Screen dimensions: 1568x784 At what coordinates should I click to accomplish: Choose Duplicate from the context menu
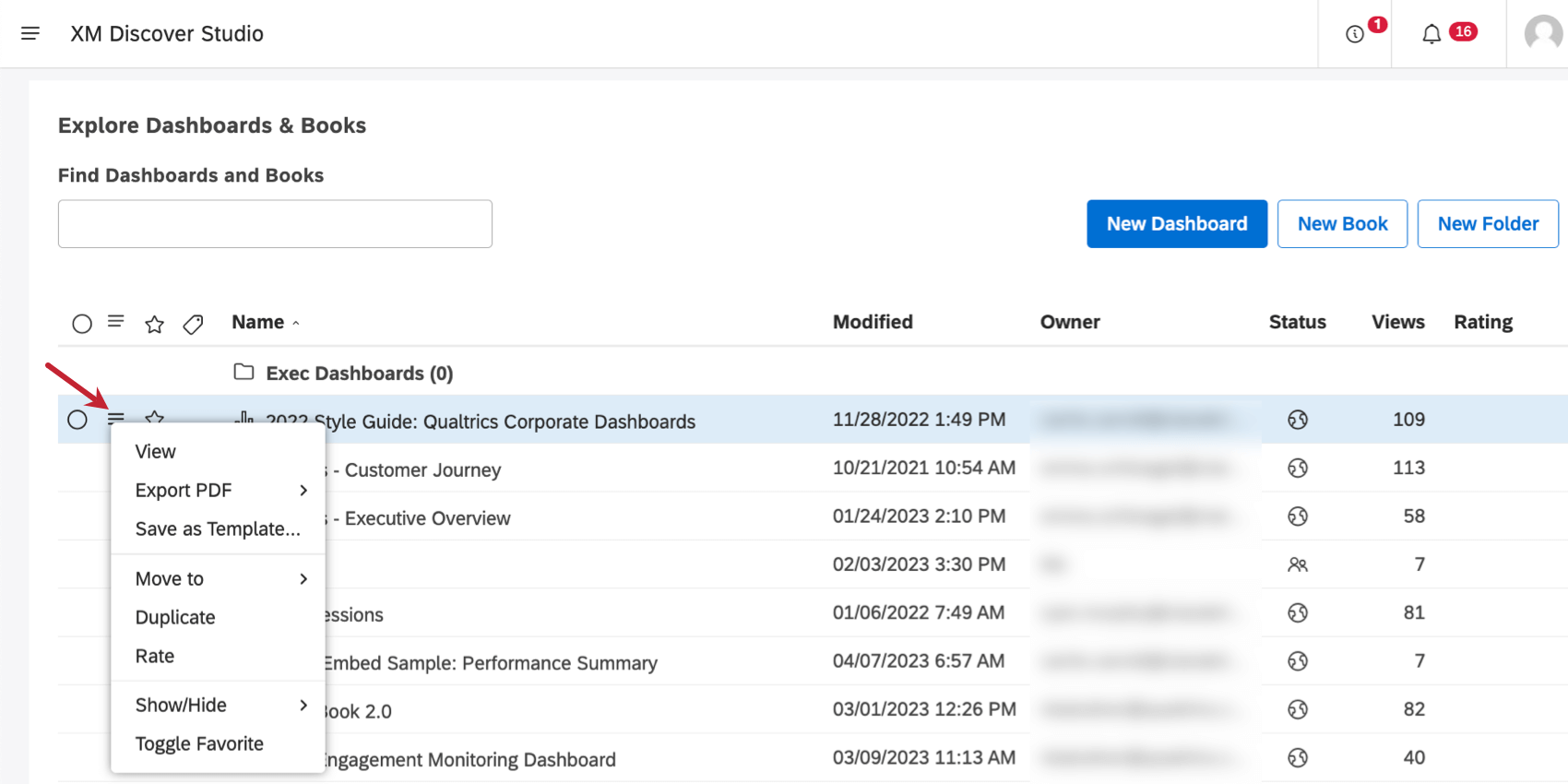click(x=175, y=618)
